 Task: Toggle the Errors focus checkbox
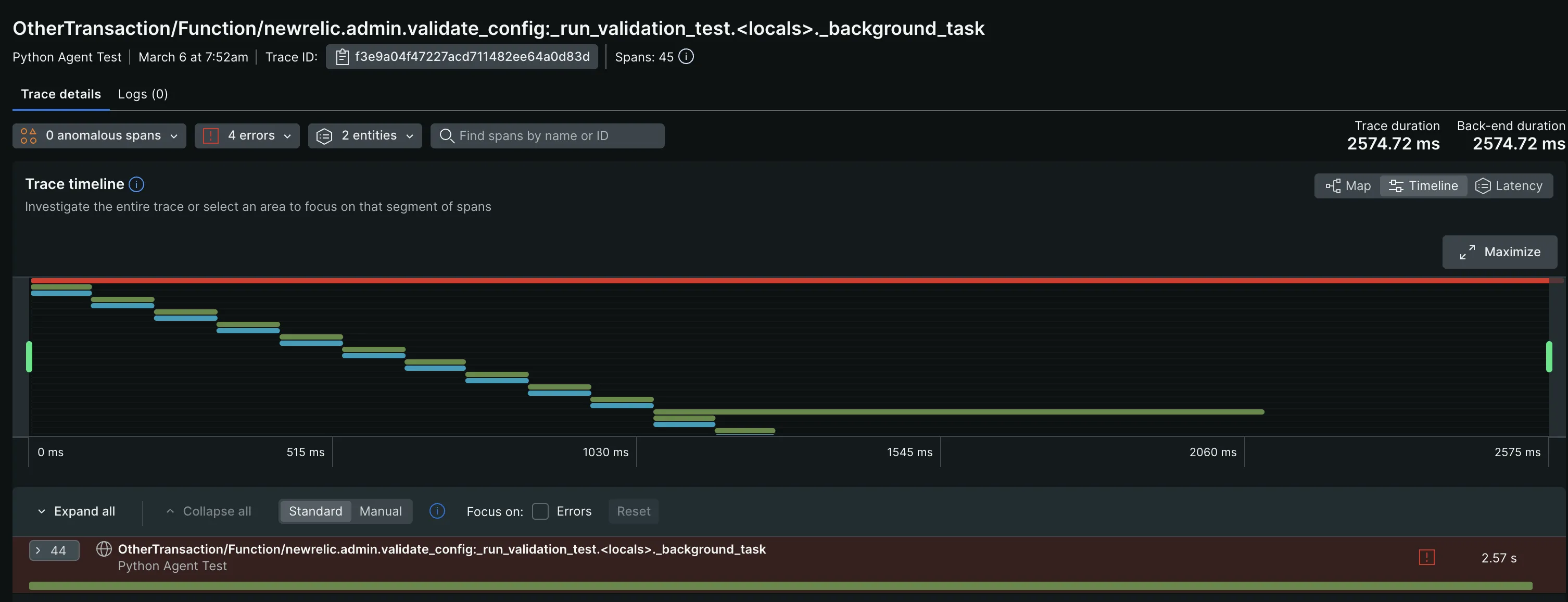click(540, 511)
